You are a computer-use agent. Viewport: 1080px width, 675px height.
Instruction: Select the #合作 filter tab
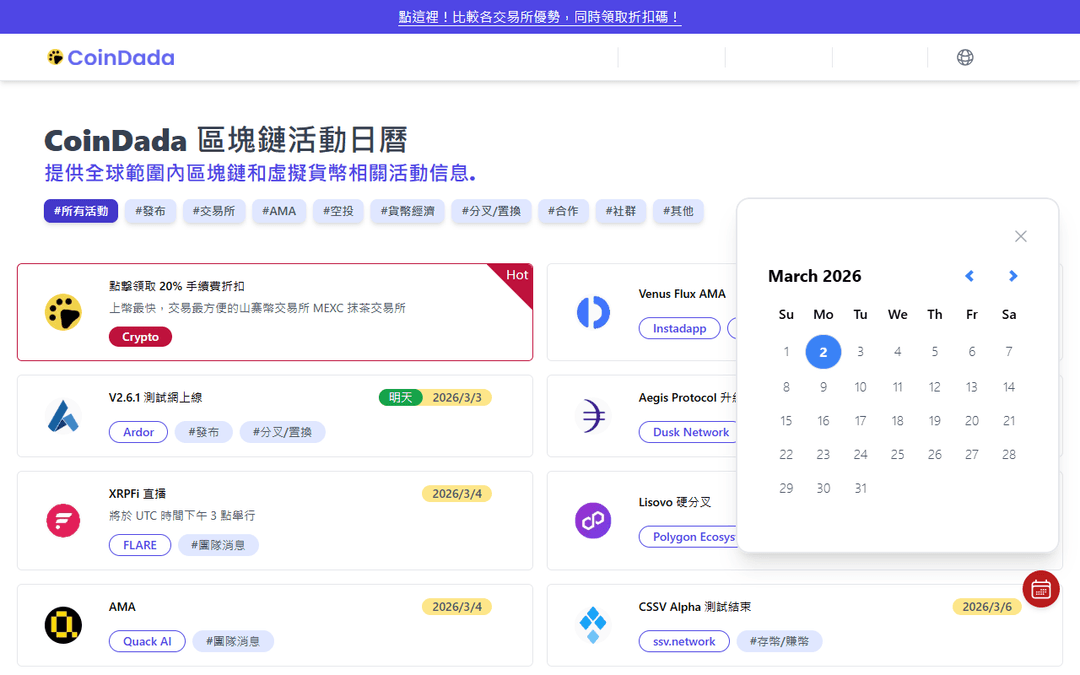click(563, 211)
